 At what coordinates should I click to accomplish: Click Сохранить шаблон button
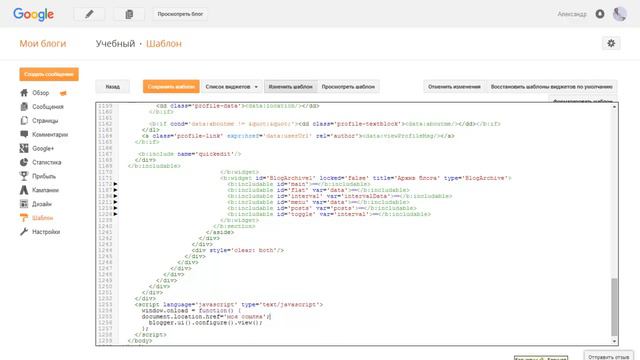coord(171,87)
